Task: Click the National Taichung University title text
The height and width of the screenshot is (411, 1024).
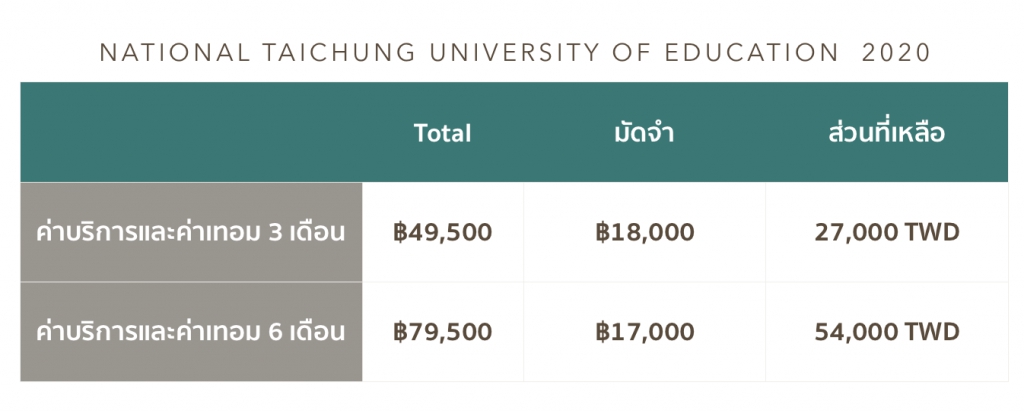Action: point(515,53)
